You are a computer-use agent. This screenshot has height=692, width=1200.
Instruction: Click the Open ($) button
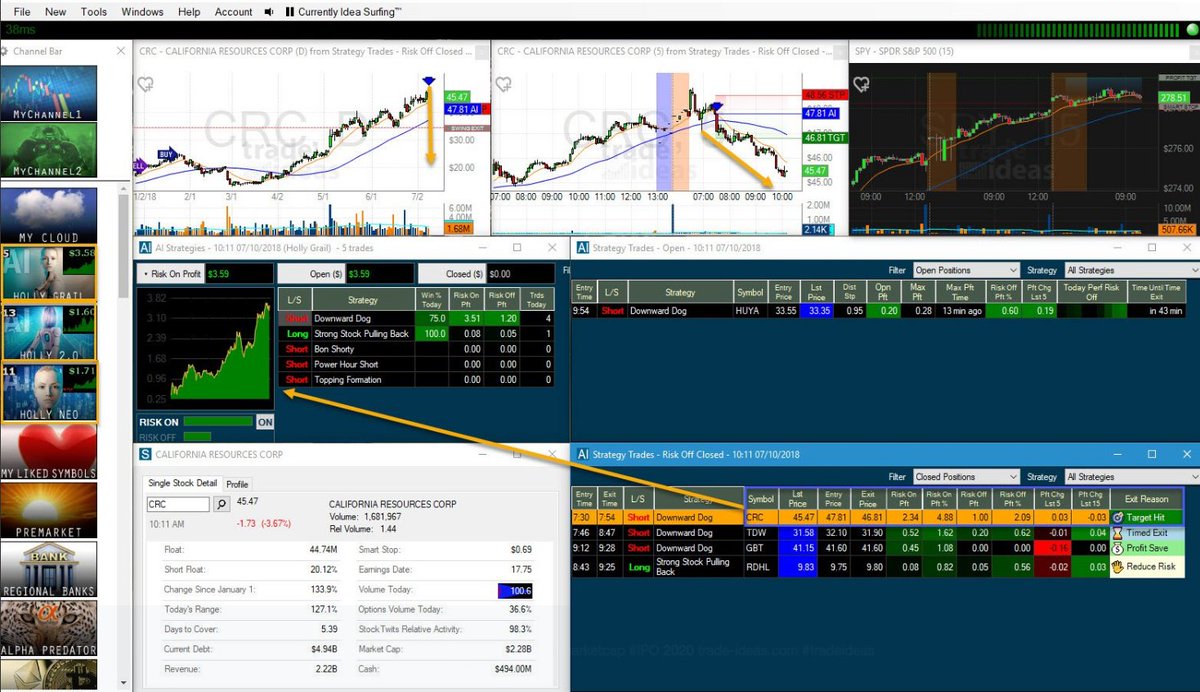[311, 273]
